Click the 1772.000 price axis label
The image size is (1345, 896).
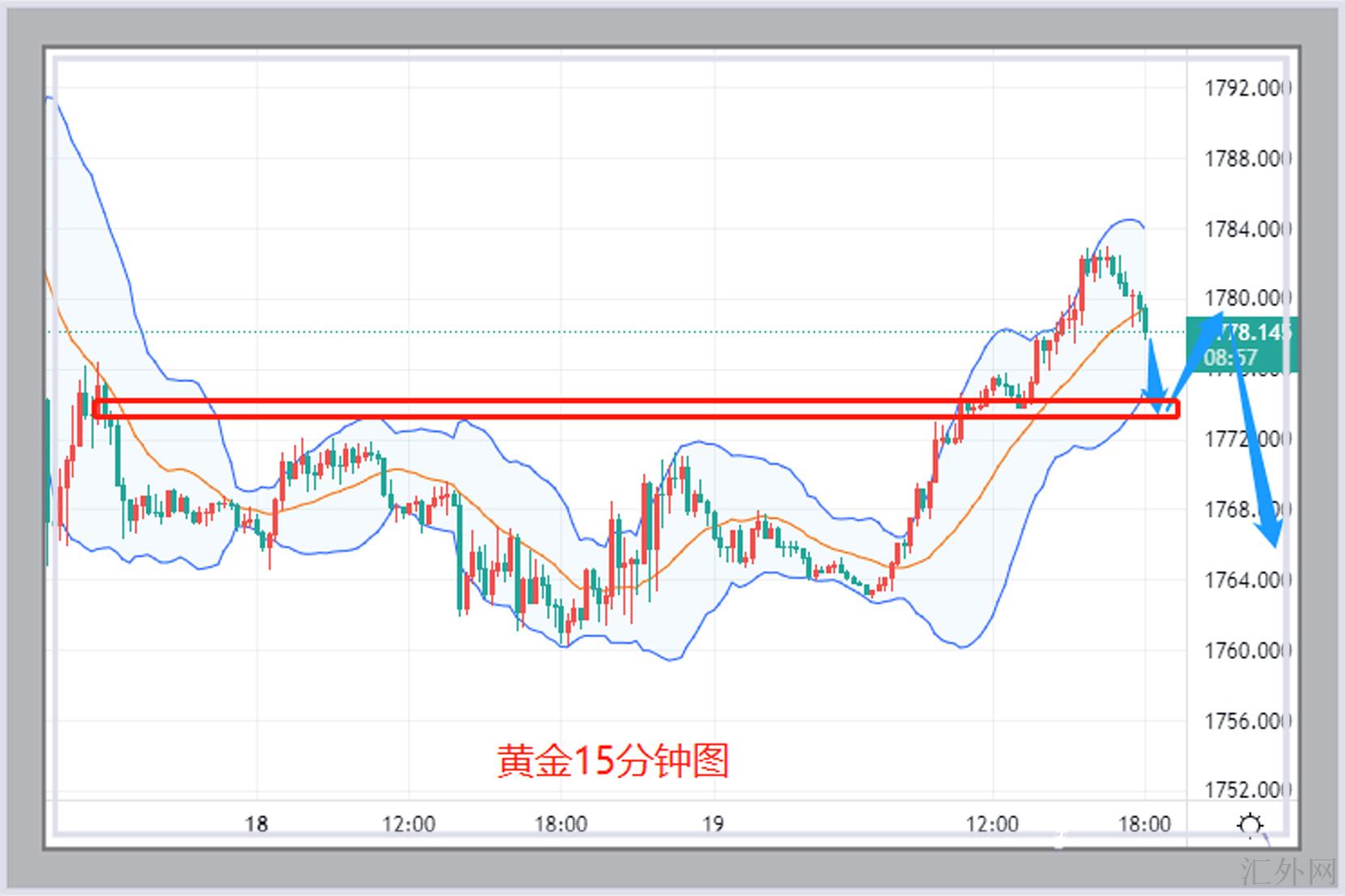coord(1248,439)
